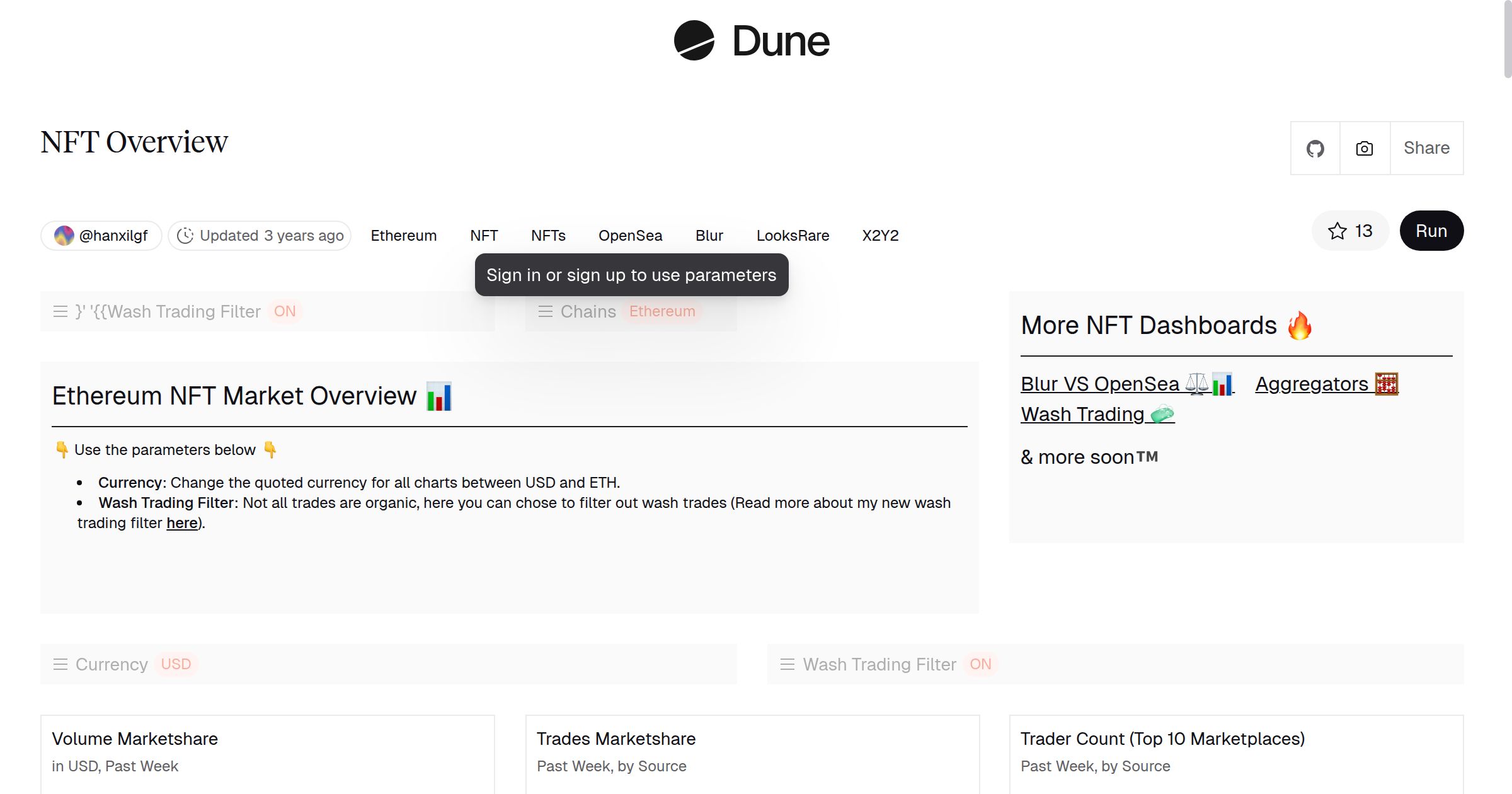Select the OpenSea tag
The height and width of the screenshot is (794, 1512).
coord(630,236)
